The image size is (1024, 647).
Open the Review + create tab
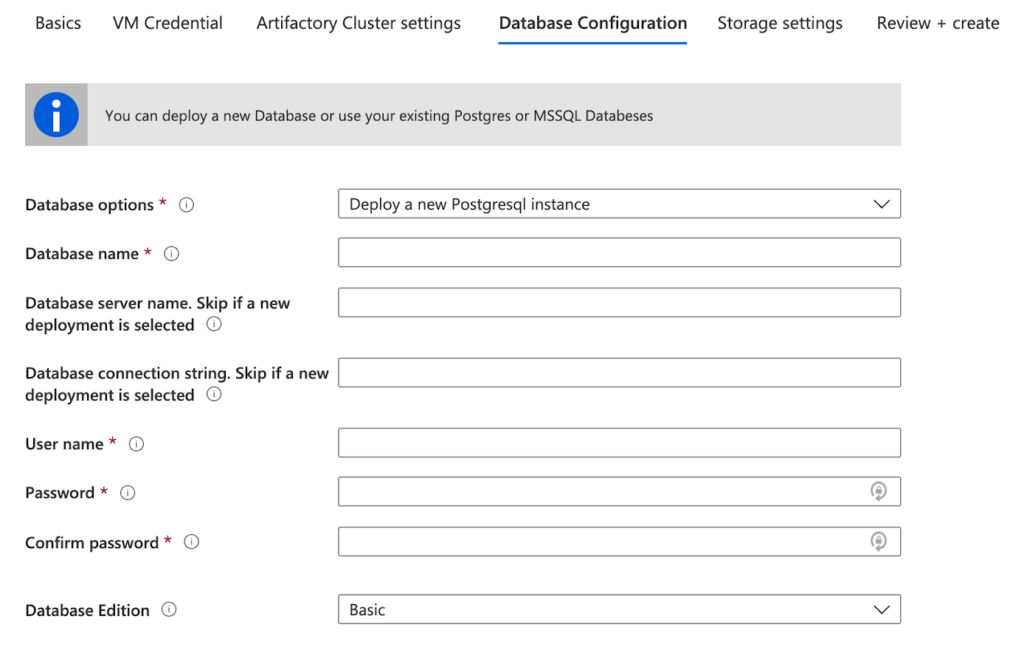click(937, 23)
